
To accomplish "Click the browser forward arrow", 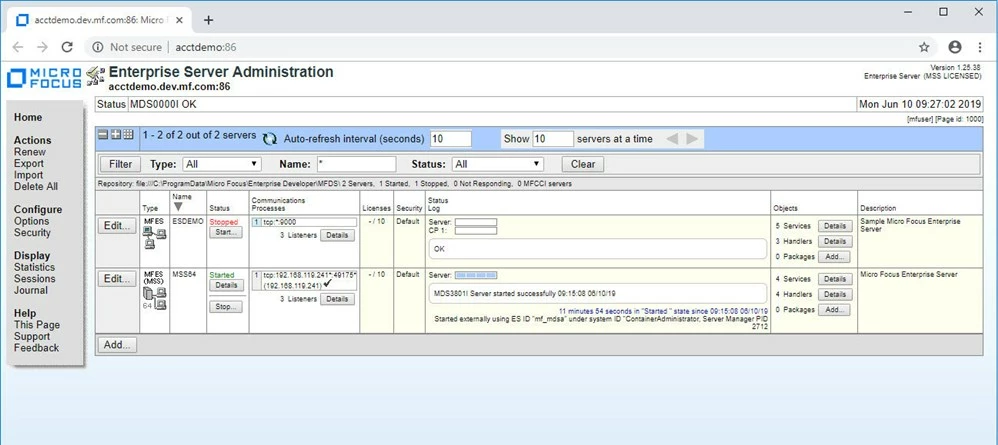I will pos(42,47).
